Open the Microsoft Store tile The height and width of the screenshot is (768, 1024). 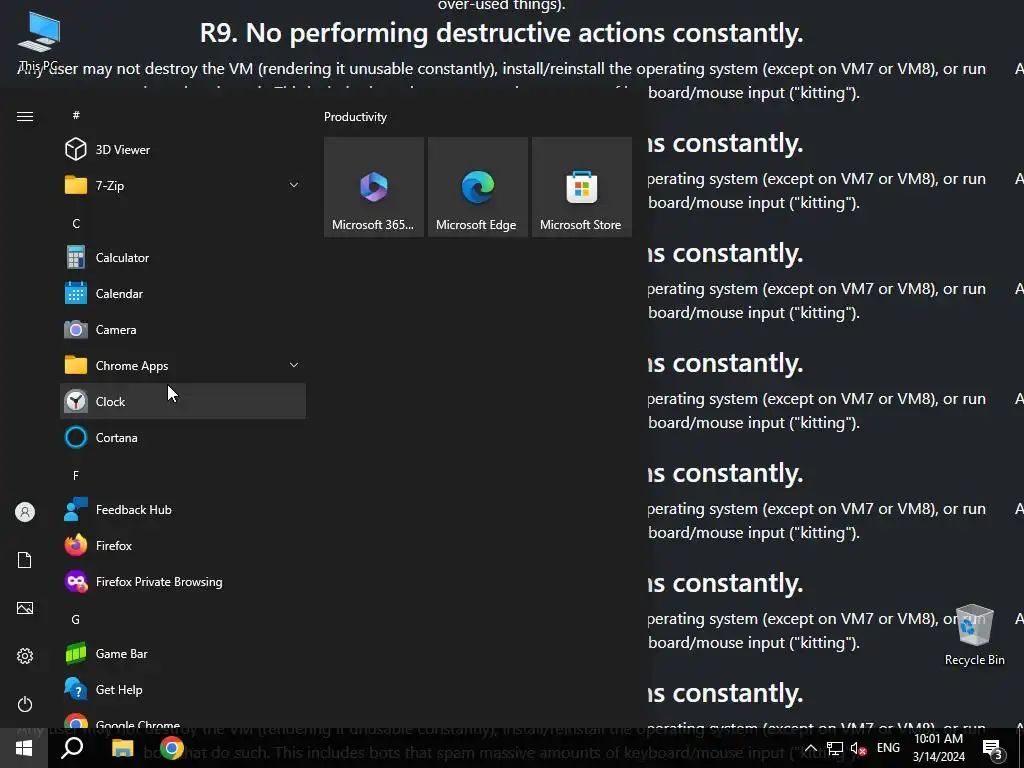[x=581, y=187]
